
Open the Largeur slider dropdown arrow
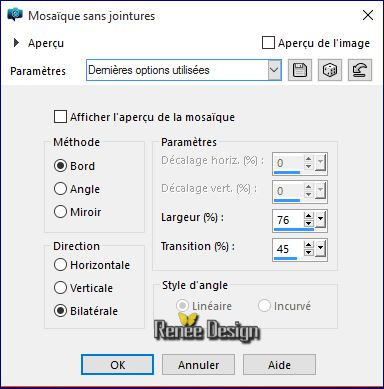point(320,220)
